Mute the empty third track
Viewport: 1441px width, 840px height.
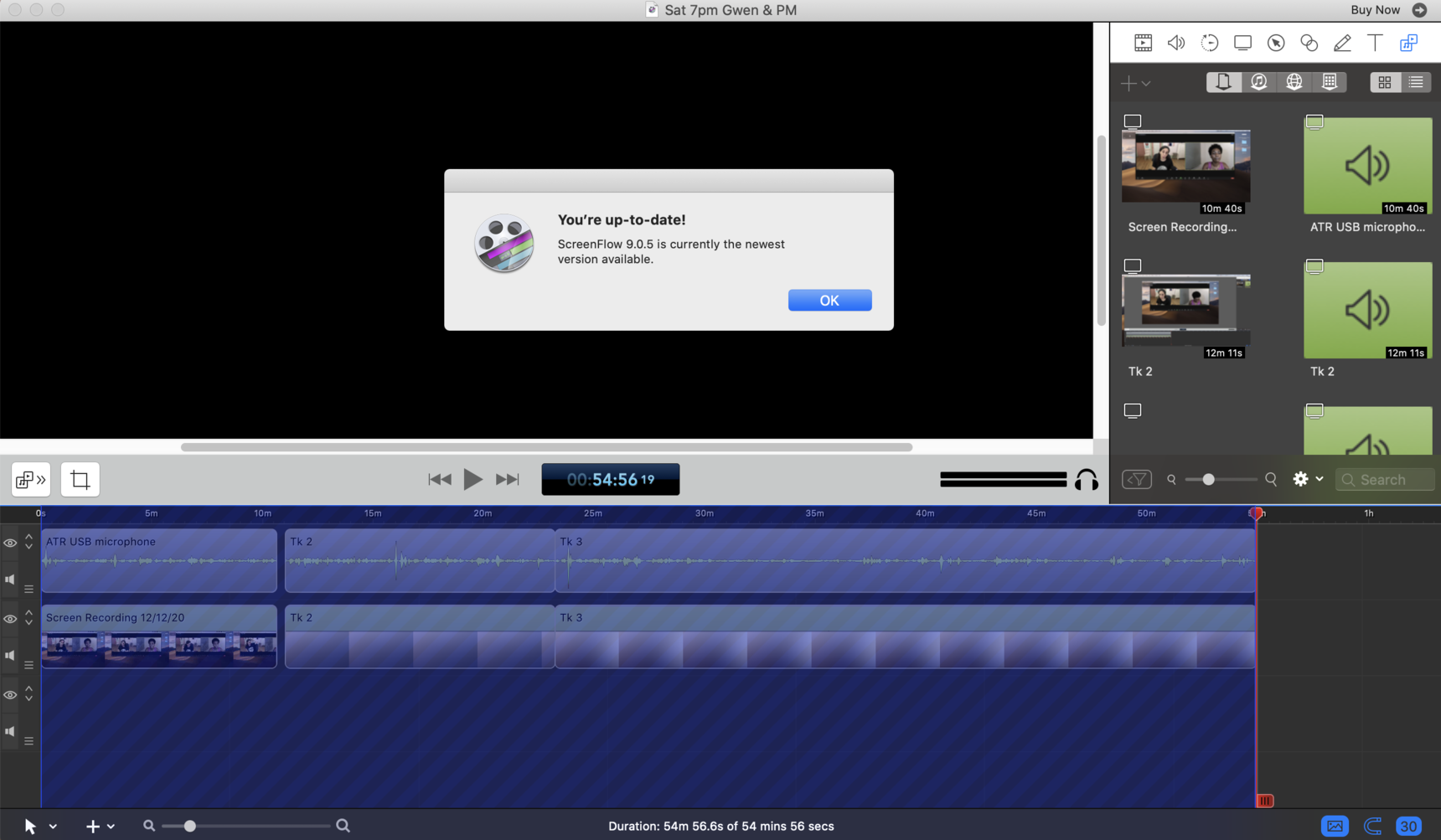pos(10,732)
